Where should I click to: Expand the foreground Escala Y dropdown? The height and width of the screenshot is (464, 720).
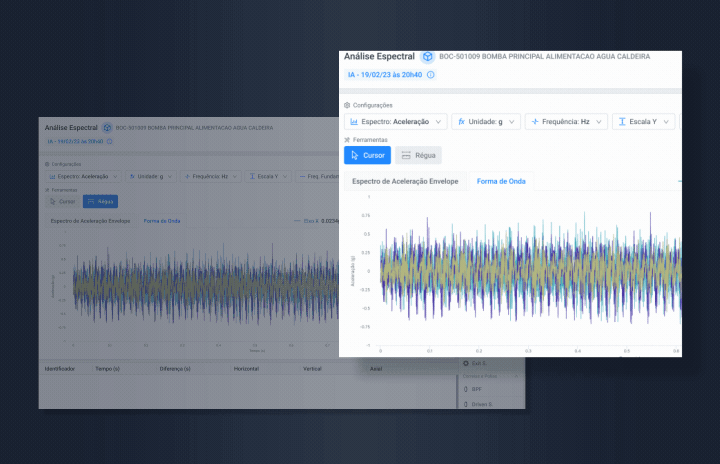644,121
